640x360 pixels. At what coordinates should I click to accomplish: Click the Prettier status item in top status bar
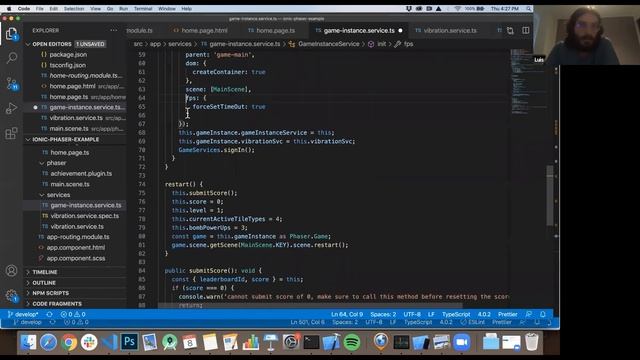tap(508, 314)
